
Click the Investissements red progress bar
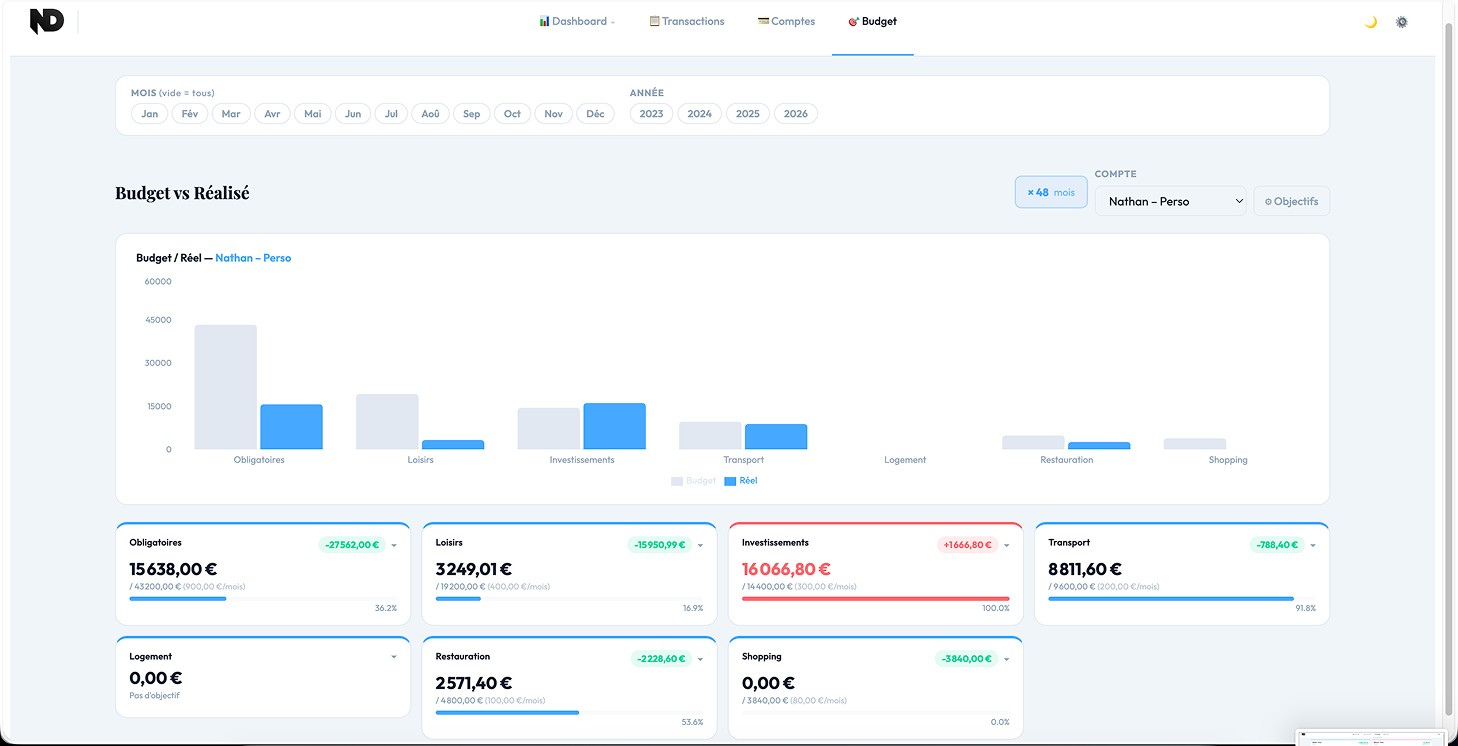click(x=876, y=598)
